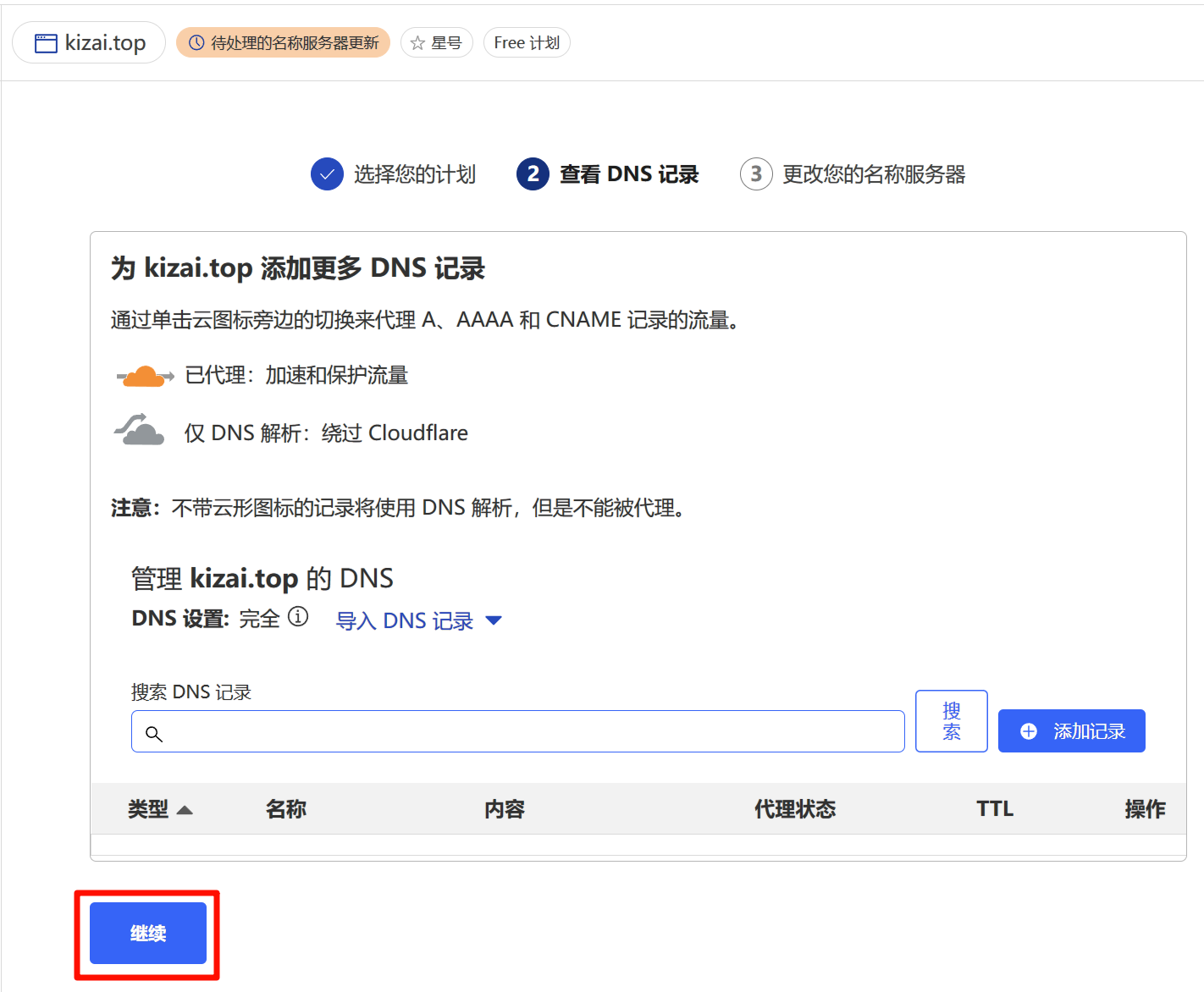Image resolution: width=1204 pixels, height=992 pixels.
Task: Click the browser window icon beside kizai.top
Action: click(x=46, y=43)
